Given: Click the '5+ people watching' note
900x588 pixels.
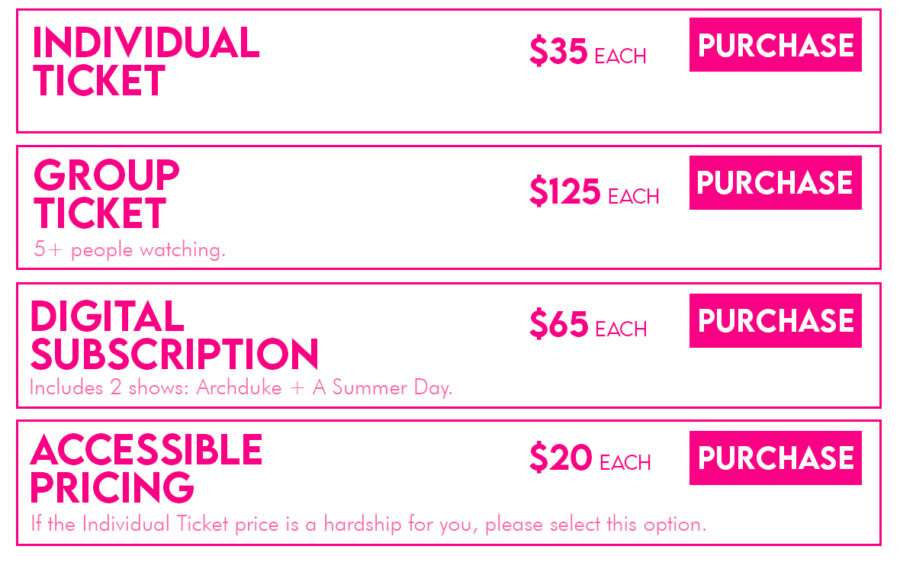Looking at the screenshot, I should coord(130,250).
